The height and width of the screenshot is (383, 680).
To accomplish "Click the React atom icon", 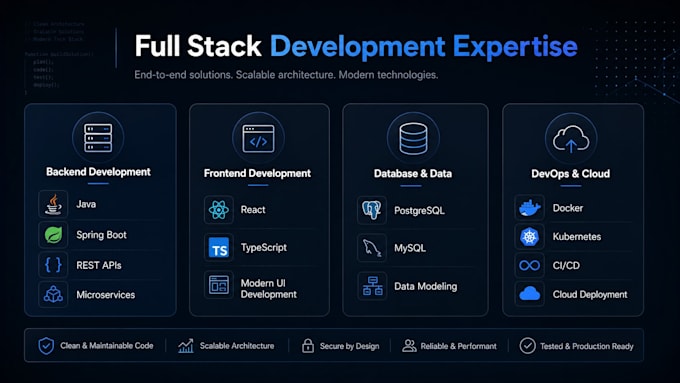I will click(x=219, y=210).
